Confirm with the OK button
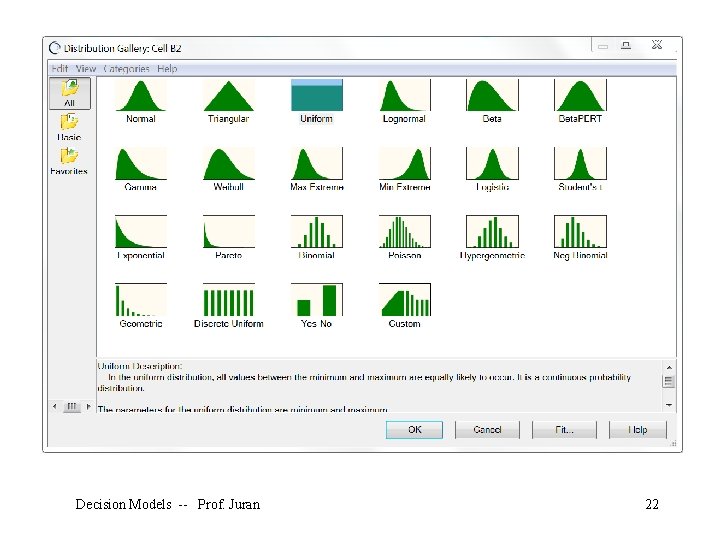720x540 pixels. [414, 430]
